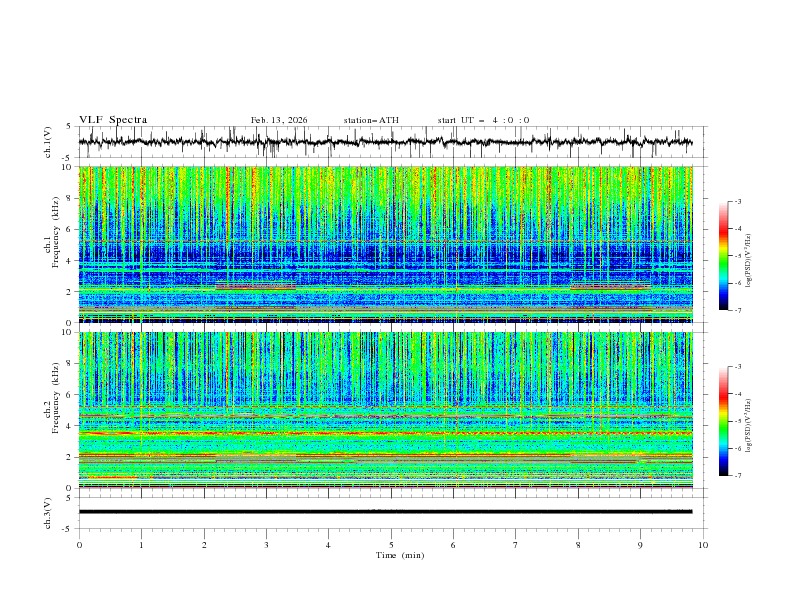The height and width of the screenshot is (612, 792).
Task: Click the VLF Spectra title text
Action: click(x=113, y=120)
